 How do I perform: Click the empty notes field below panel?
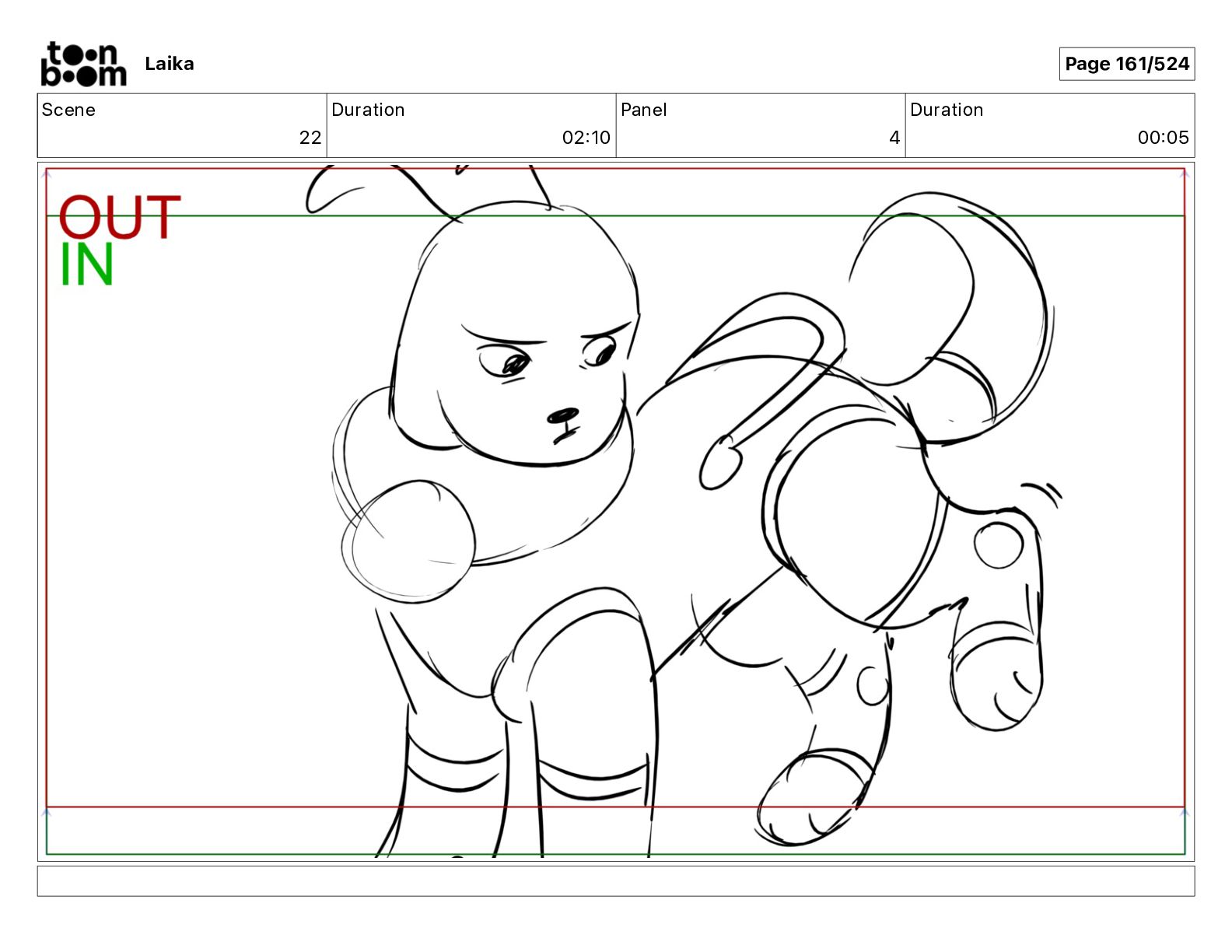click(x=616, y=881)
